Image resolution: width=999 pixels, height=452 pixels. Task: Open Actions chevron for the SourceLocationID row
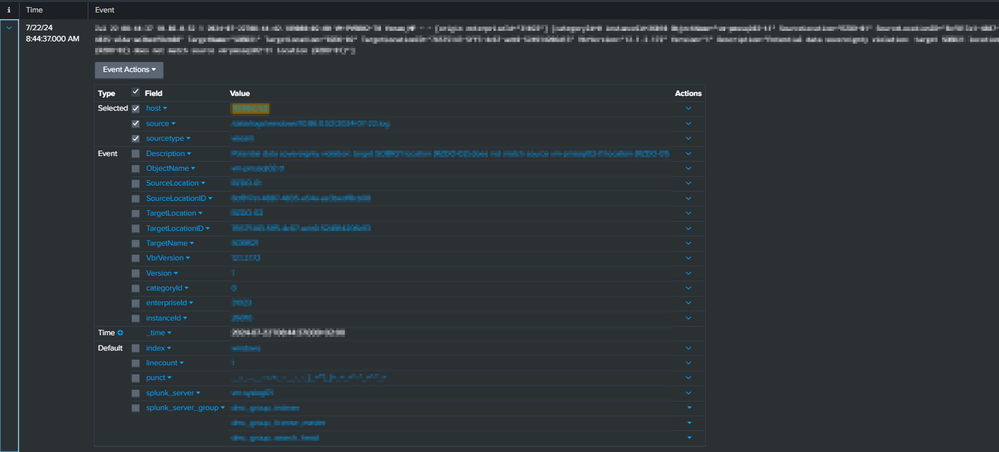(x=688, y=198)
